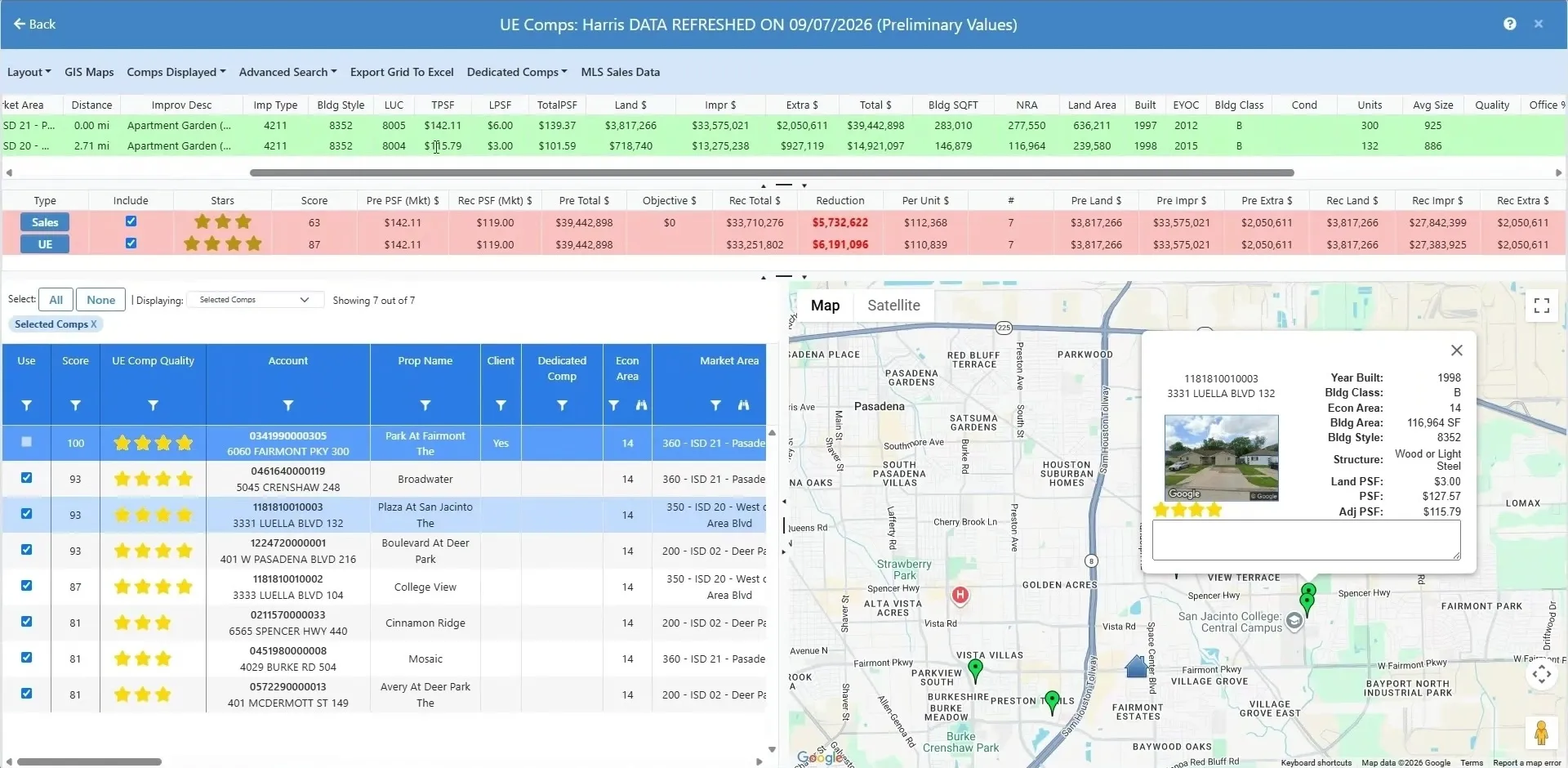Screen dimensions: 1568x768
Task: Toggle Include checkbox for UE row
Action: [131, 243]
